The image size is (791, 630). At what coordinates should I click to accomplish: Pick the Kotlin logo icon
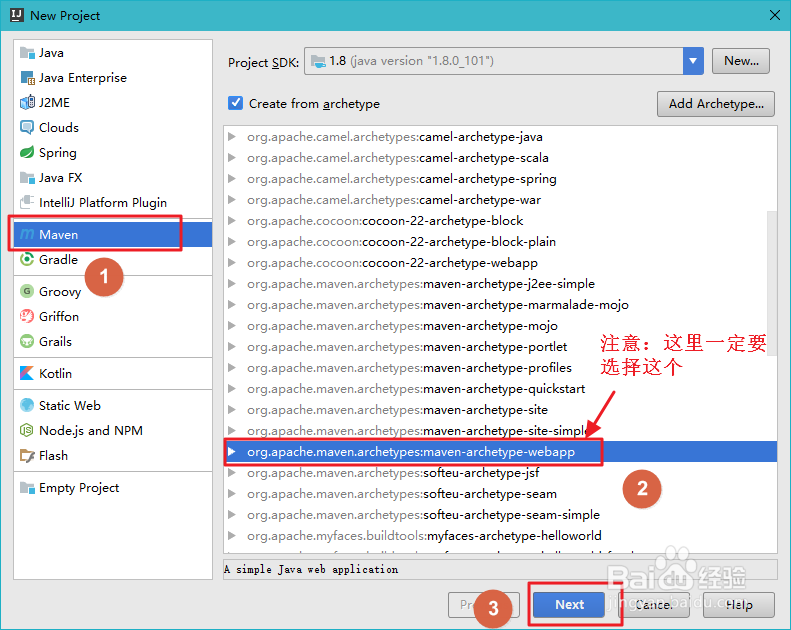27,373
